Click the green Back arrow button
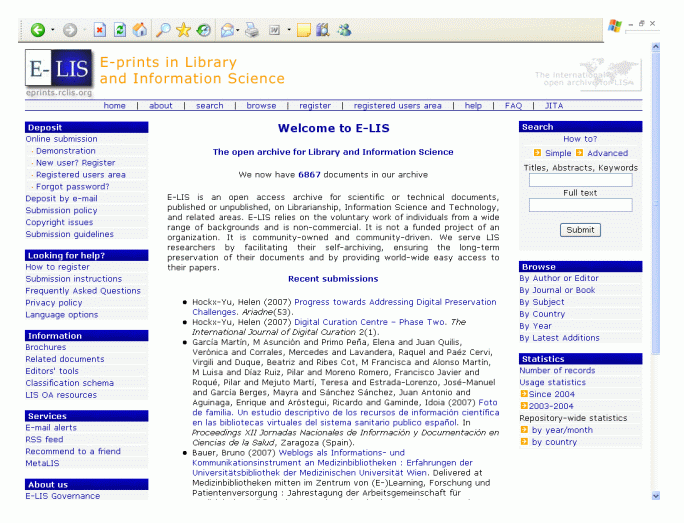 [37, 30]
